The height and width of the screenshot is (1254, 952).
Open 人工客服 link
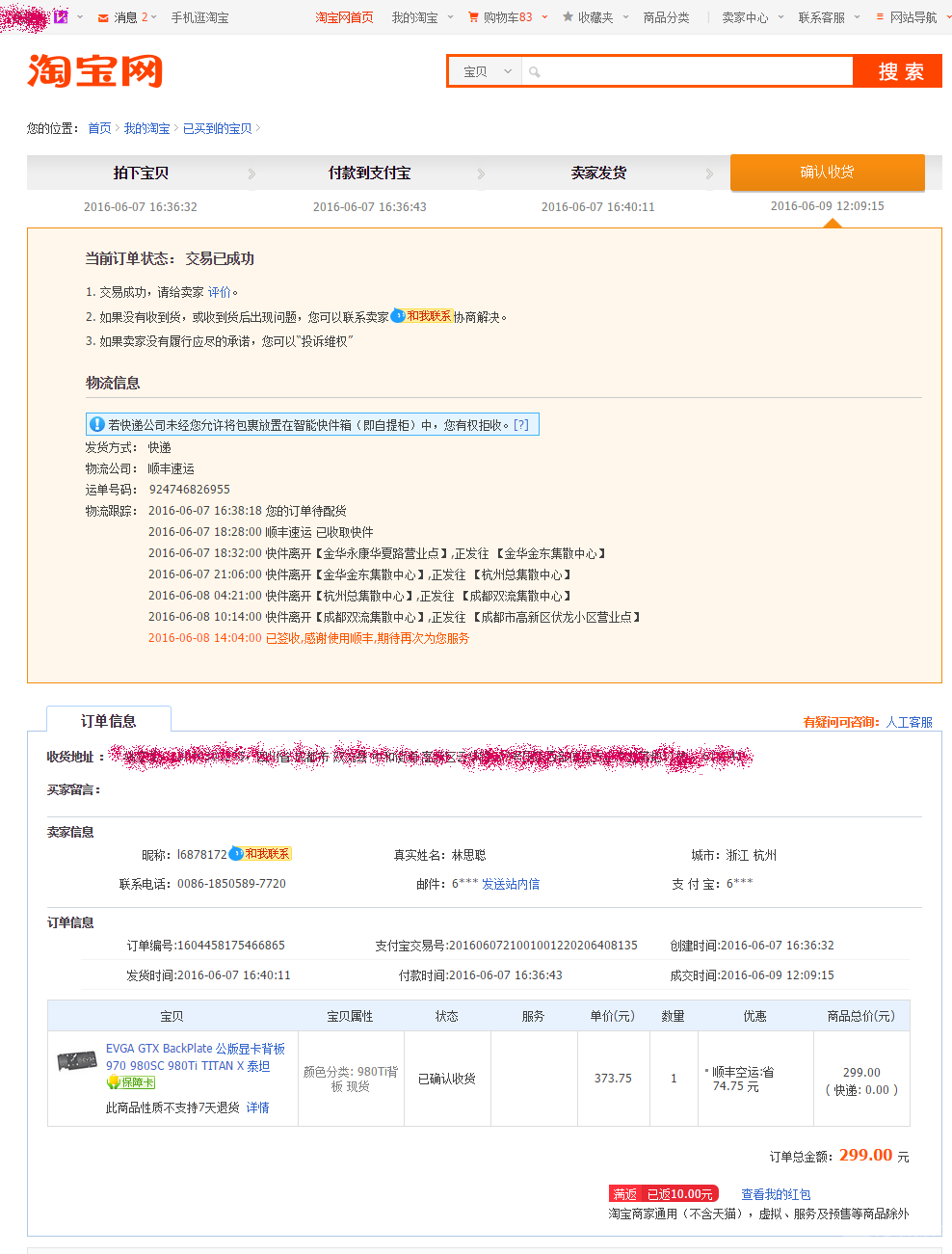(910, 722)
